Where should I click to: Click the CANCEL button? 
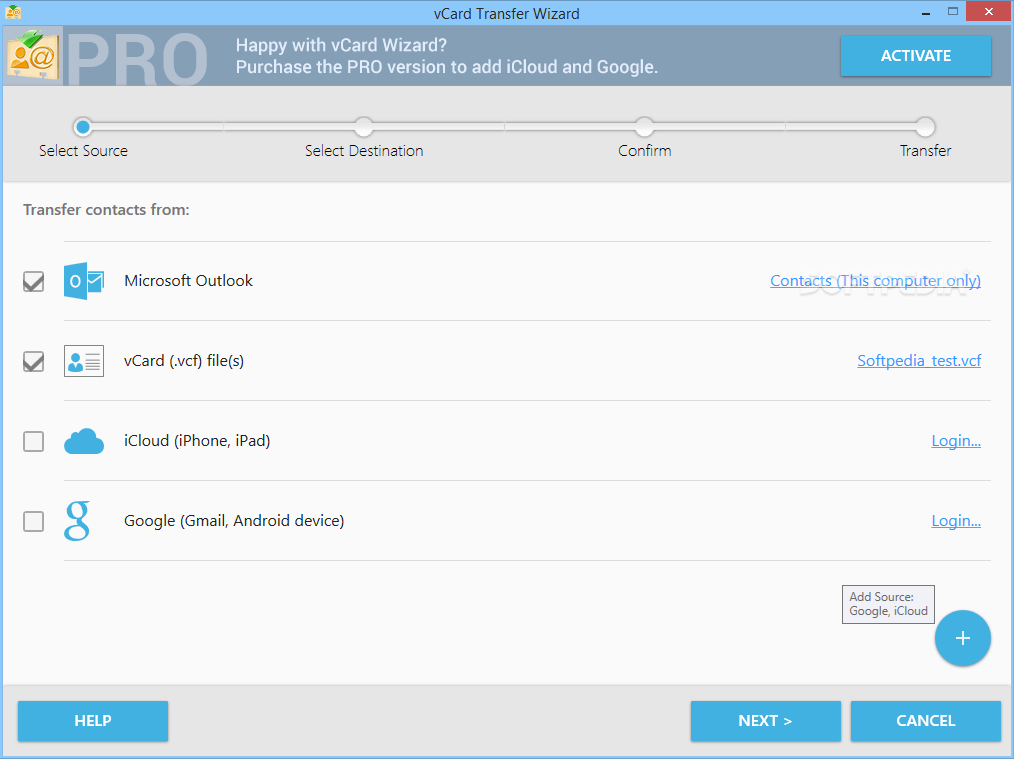click(x=925, y=721)
